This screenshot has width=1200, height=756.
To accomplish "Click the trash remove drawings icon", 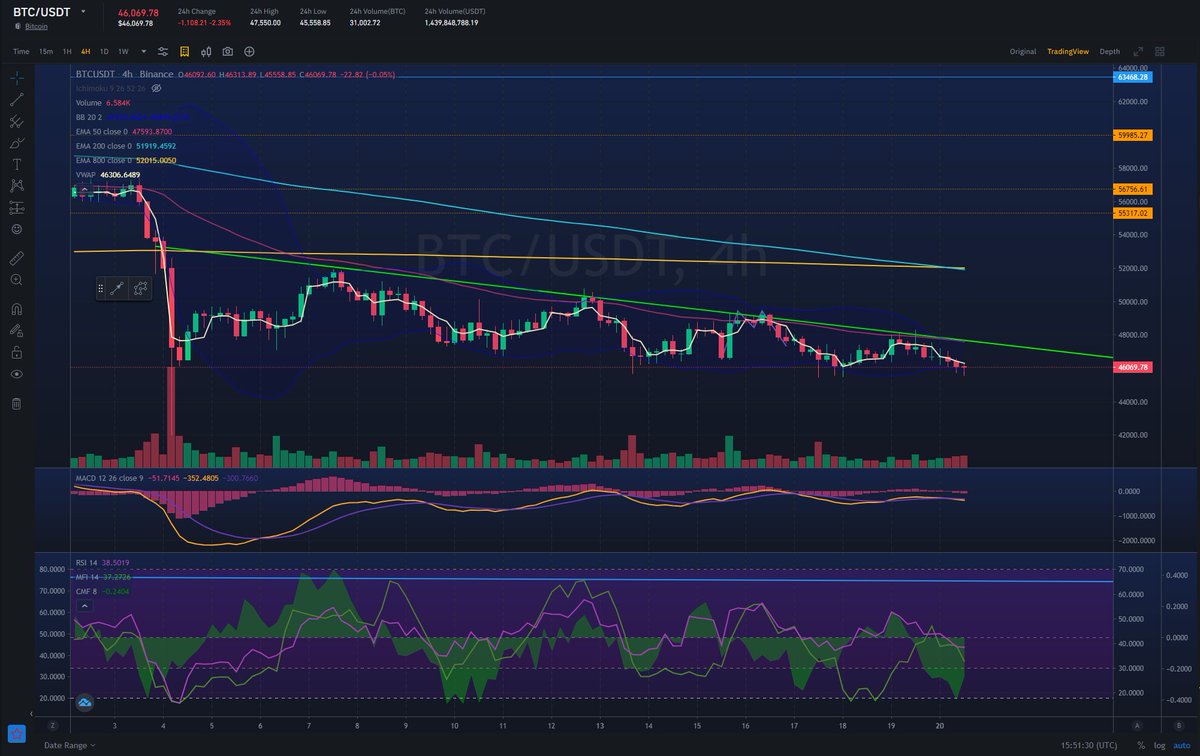I will tap(16, 403).
